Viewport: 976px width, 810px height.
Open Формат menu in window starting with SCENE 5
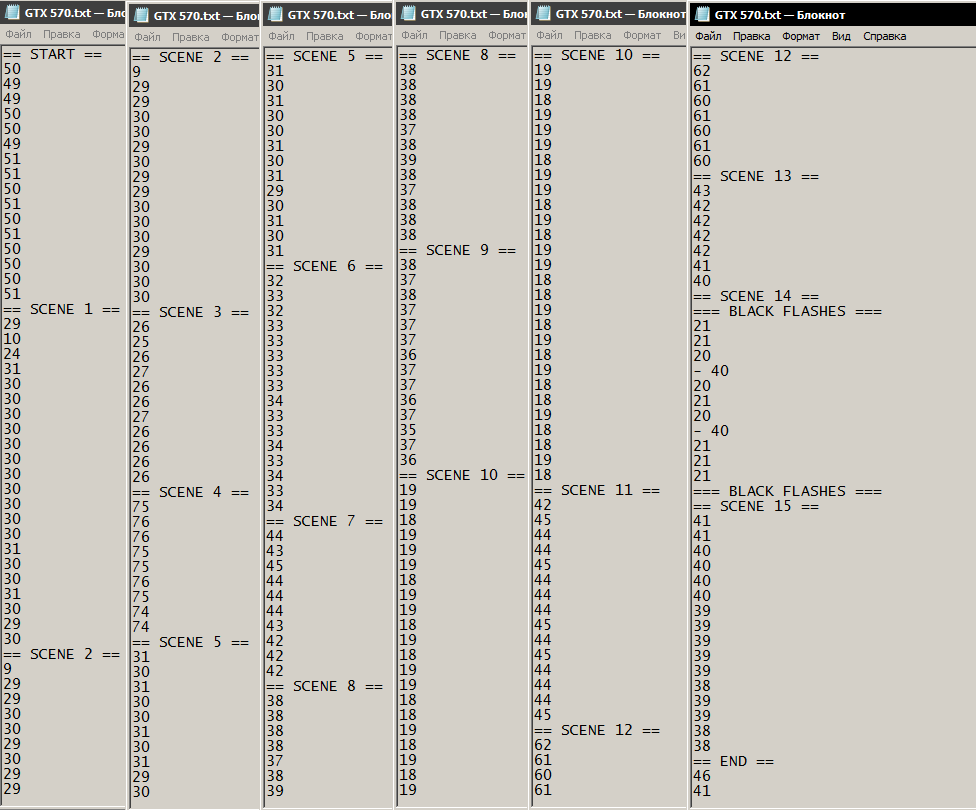coord(373,36)
